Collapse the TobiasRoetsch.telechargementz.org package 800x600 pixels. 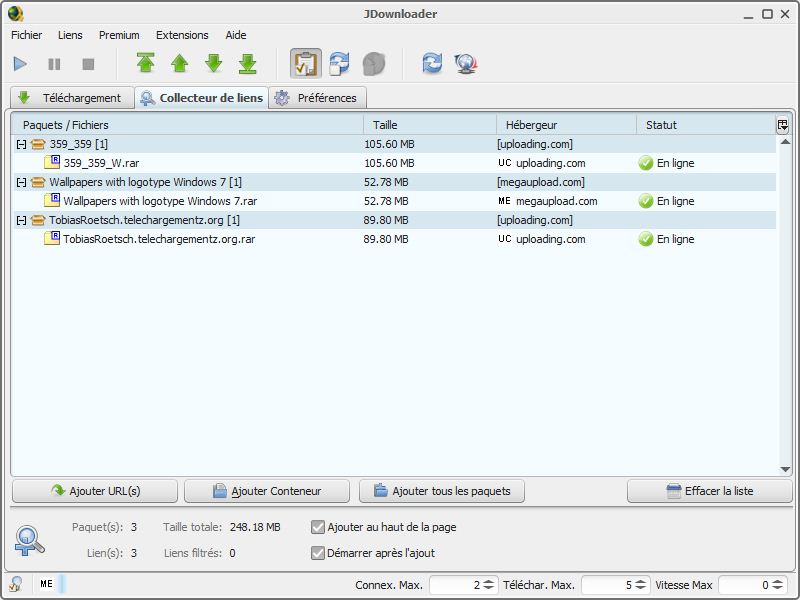pyautogui.click(x=21, y=220)
